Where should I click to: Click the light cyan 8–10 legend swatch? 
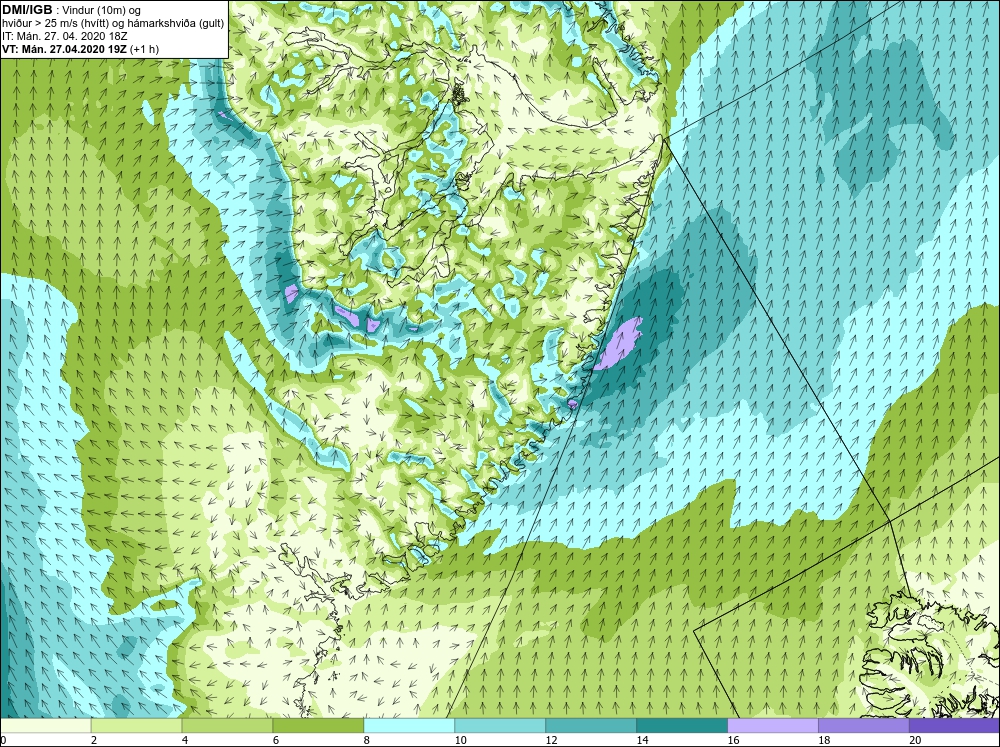point(409,725)
